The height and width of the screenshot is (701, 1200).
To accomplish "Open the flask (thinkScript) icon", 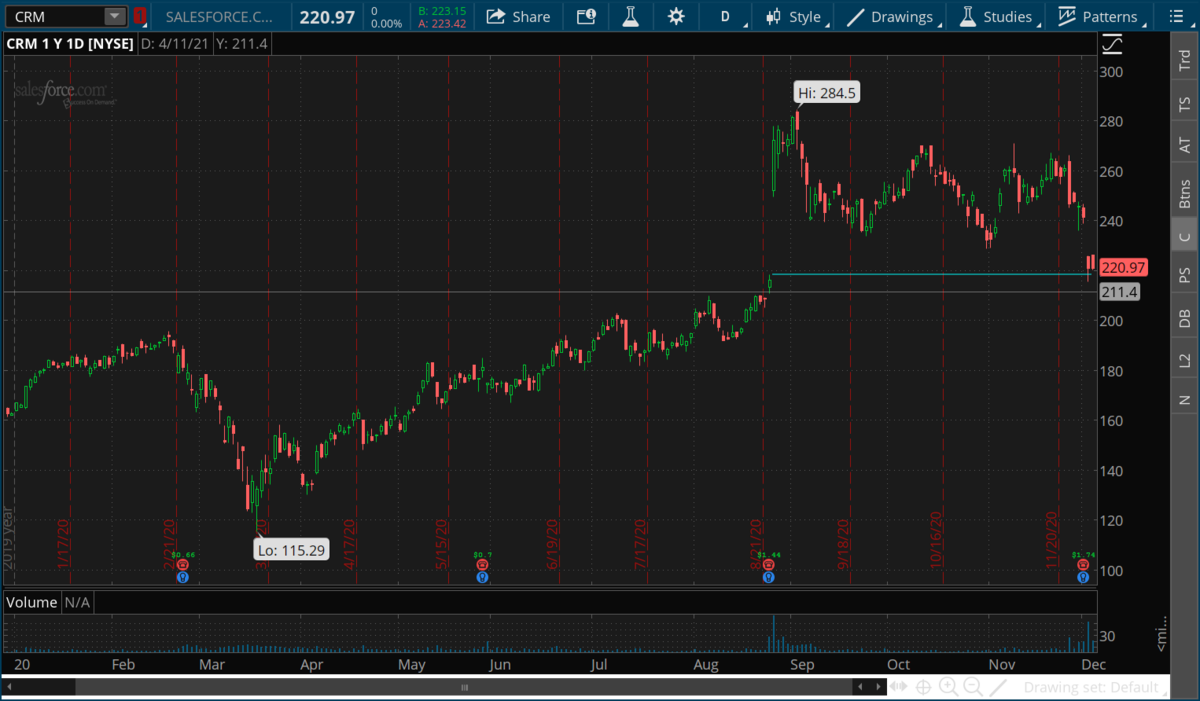I will (x=630, y=16).
